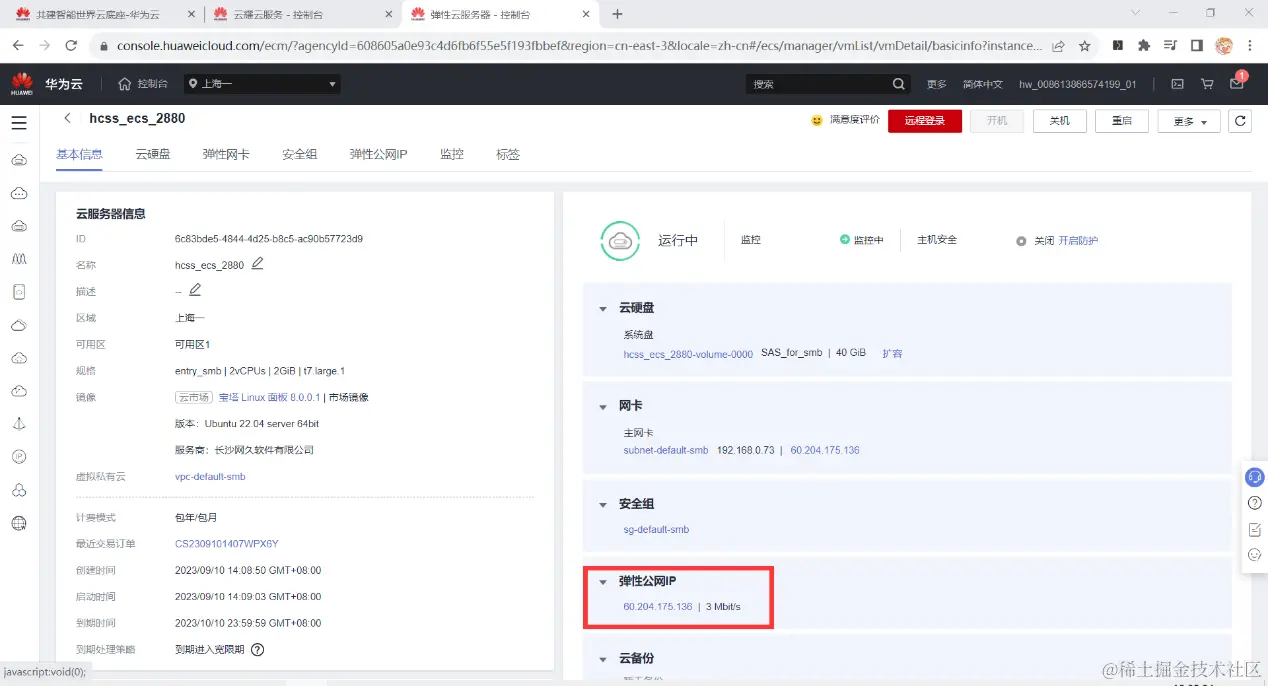Viewport: 1268px width, 686px height.
Task: Click the 满意度评价 link
Action: pos(855,120)
